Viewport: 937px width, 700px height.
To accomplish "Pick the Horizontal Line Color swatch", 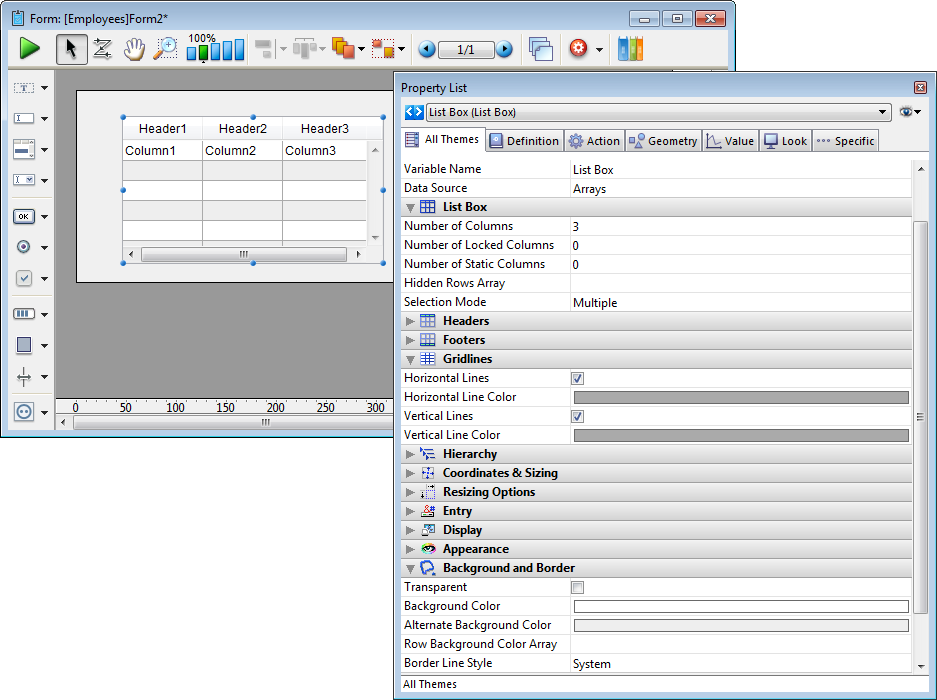I will point(740,398).
